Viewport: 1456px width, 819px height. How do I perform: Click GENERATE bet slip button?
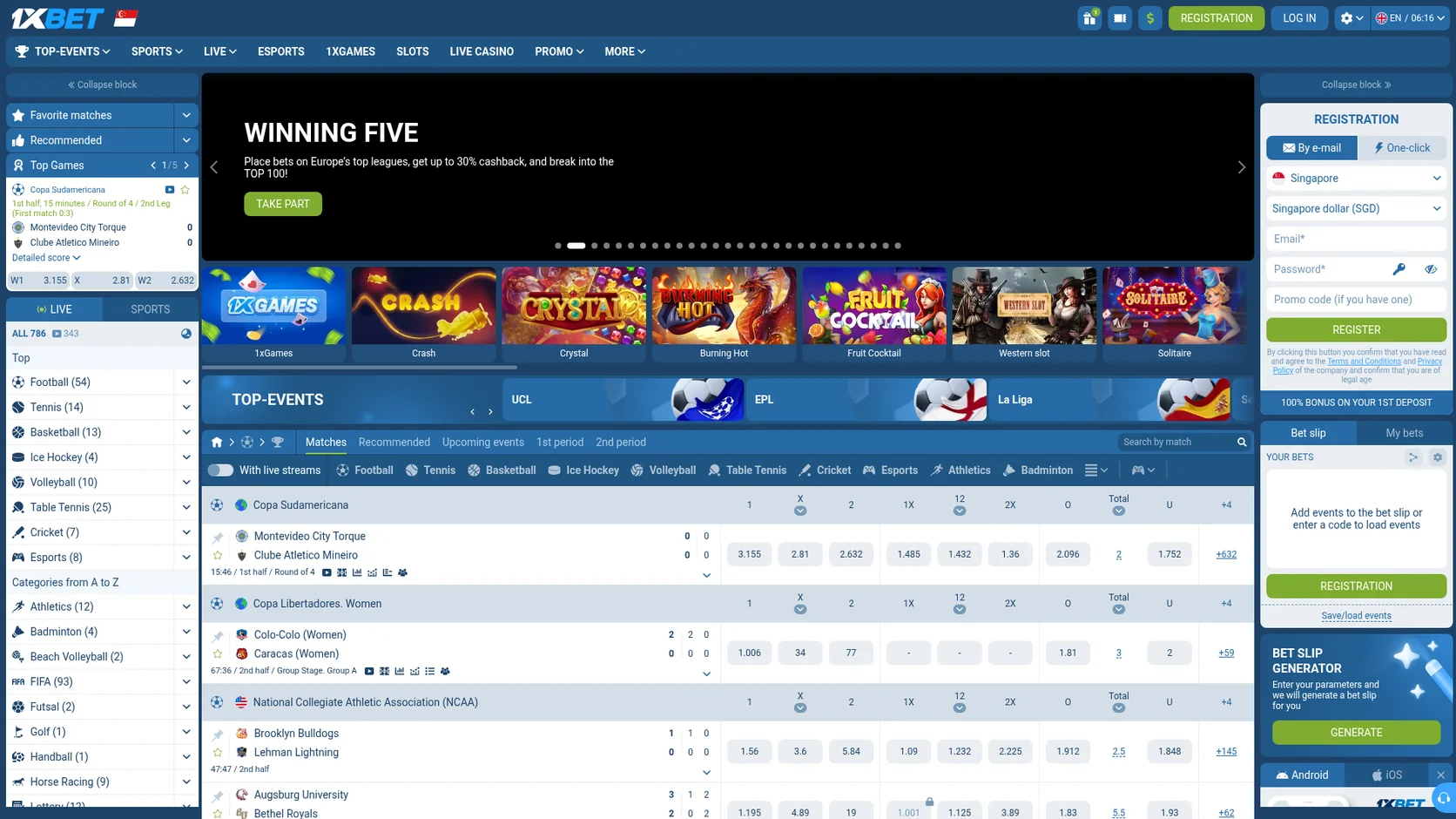pos(1356,733)
